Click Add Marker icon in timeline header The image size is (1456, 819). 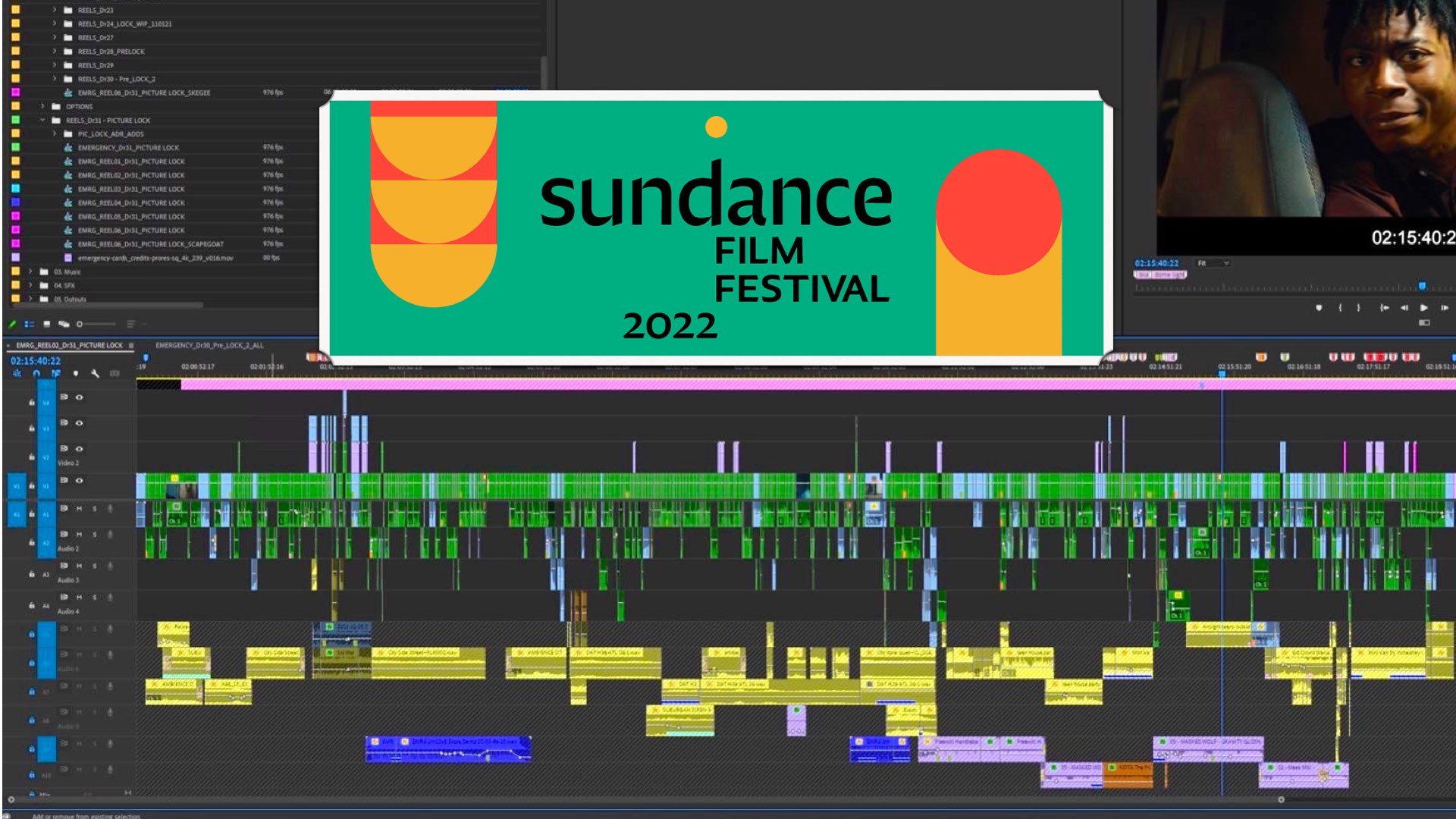tap(75, 373)
